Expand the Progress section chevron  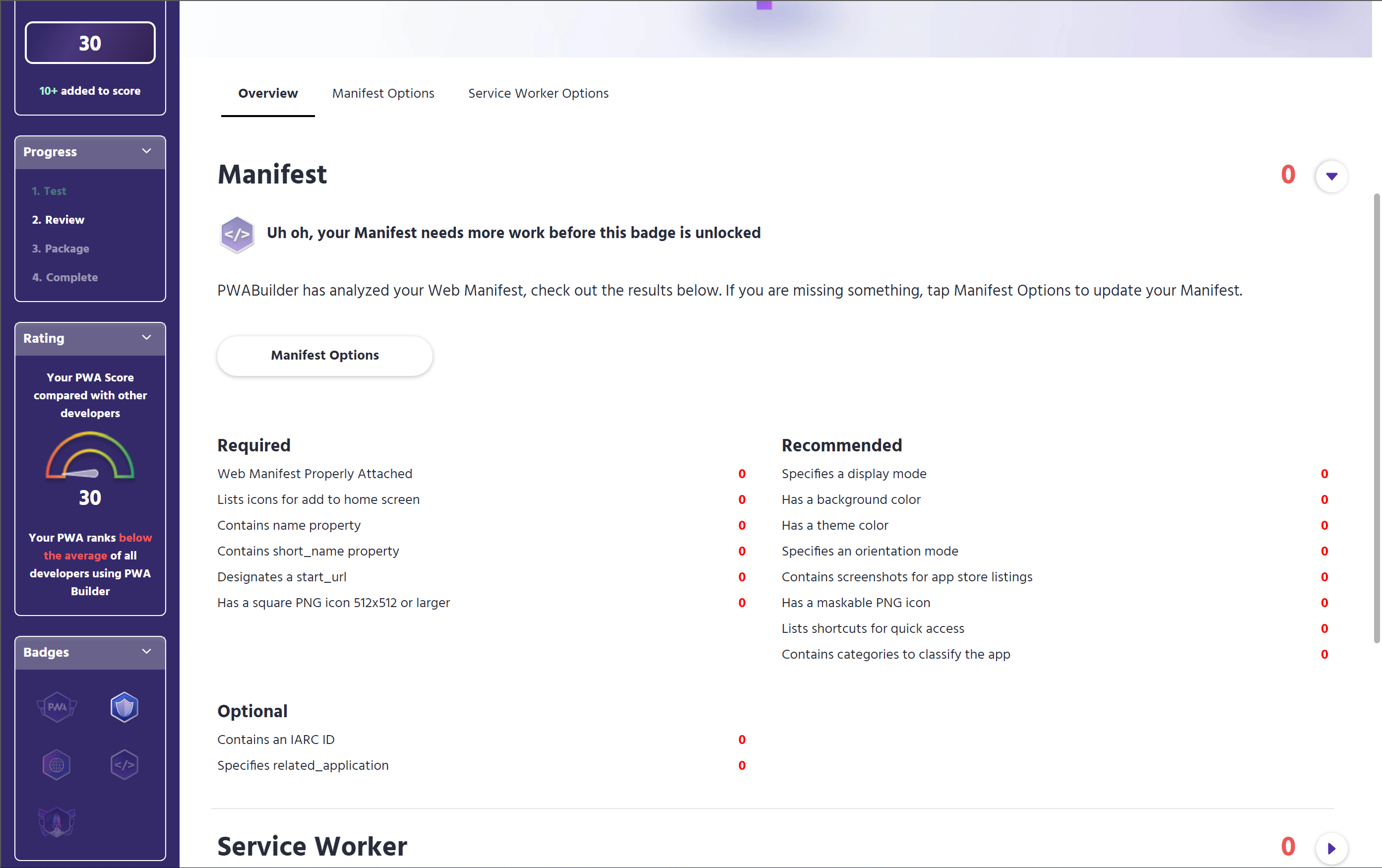pos(145,151)
